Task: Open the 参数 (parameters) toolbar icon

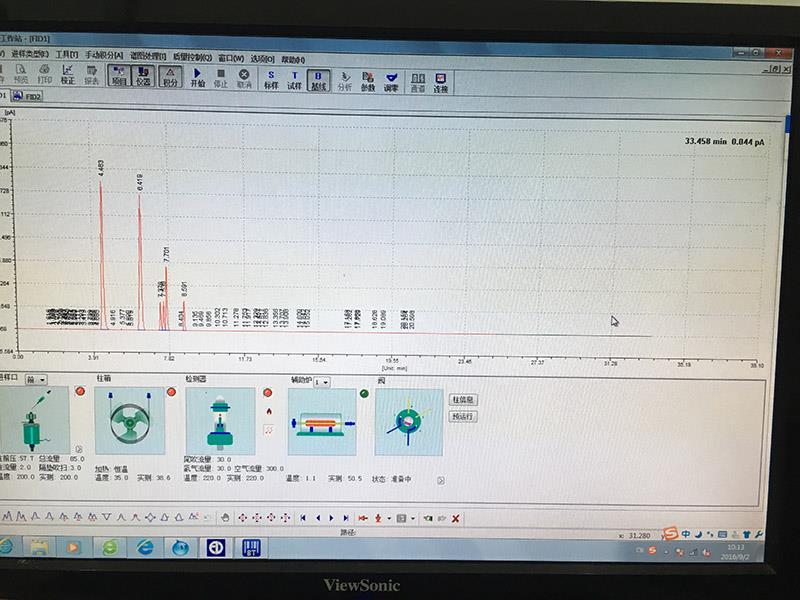Action: pyautogui.click(x=368, y=79)
